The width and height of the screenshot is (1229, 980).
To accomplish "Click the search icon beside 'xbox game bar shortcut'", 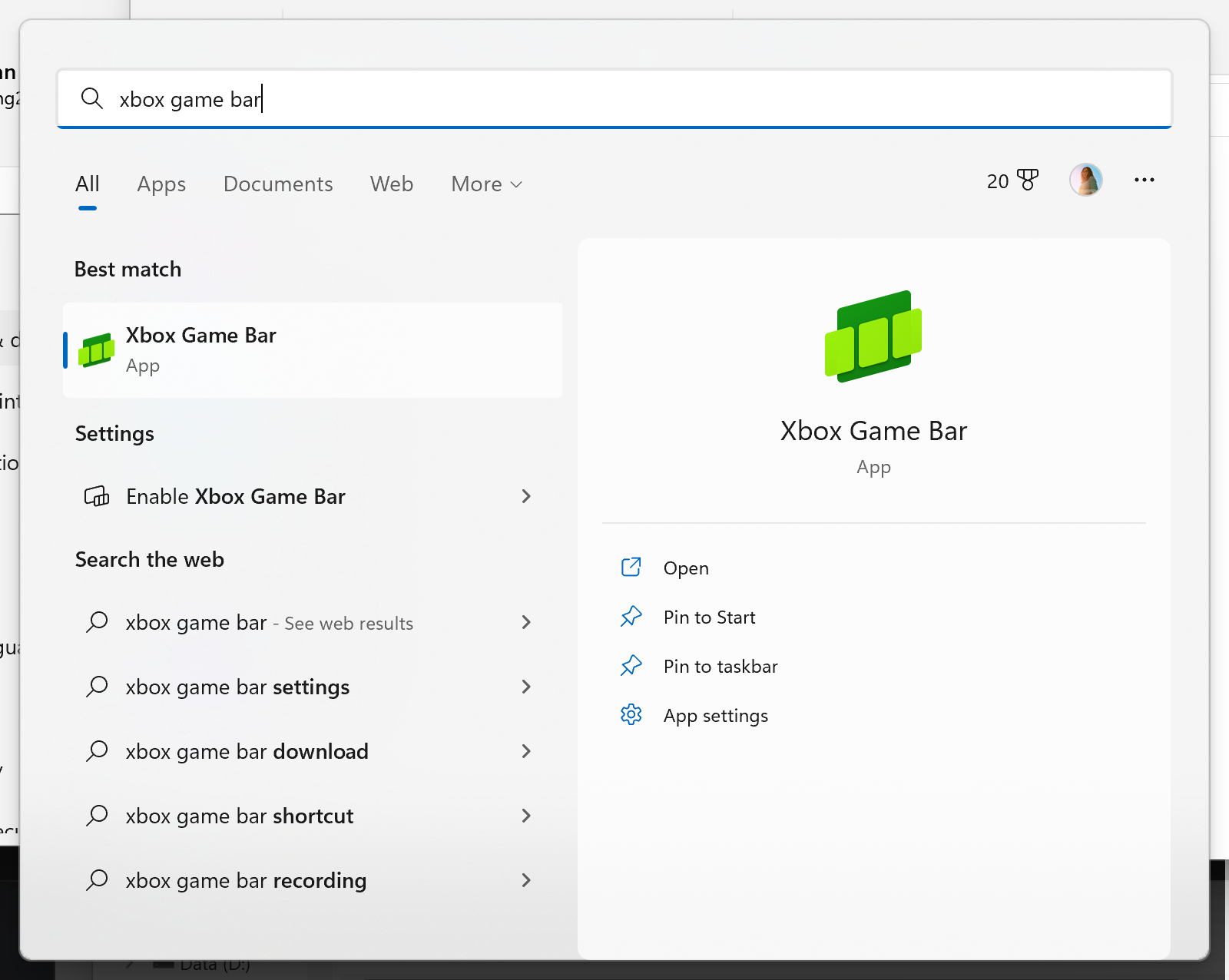I will (x=97, y=815).
